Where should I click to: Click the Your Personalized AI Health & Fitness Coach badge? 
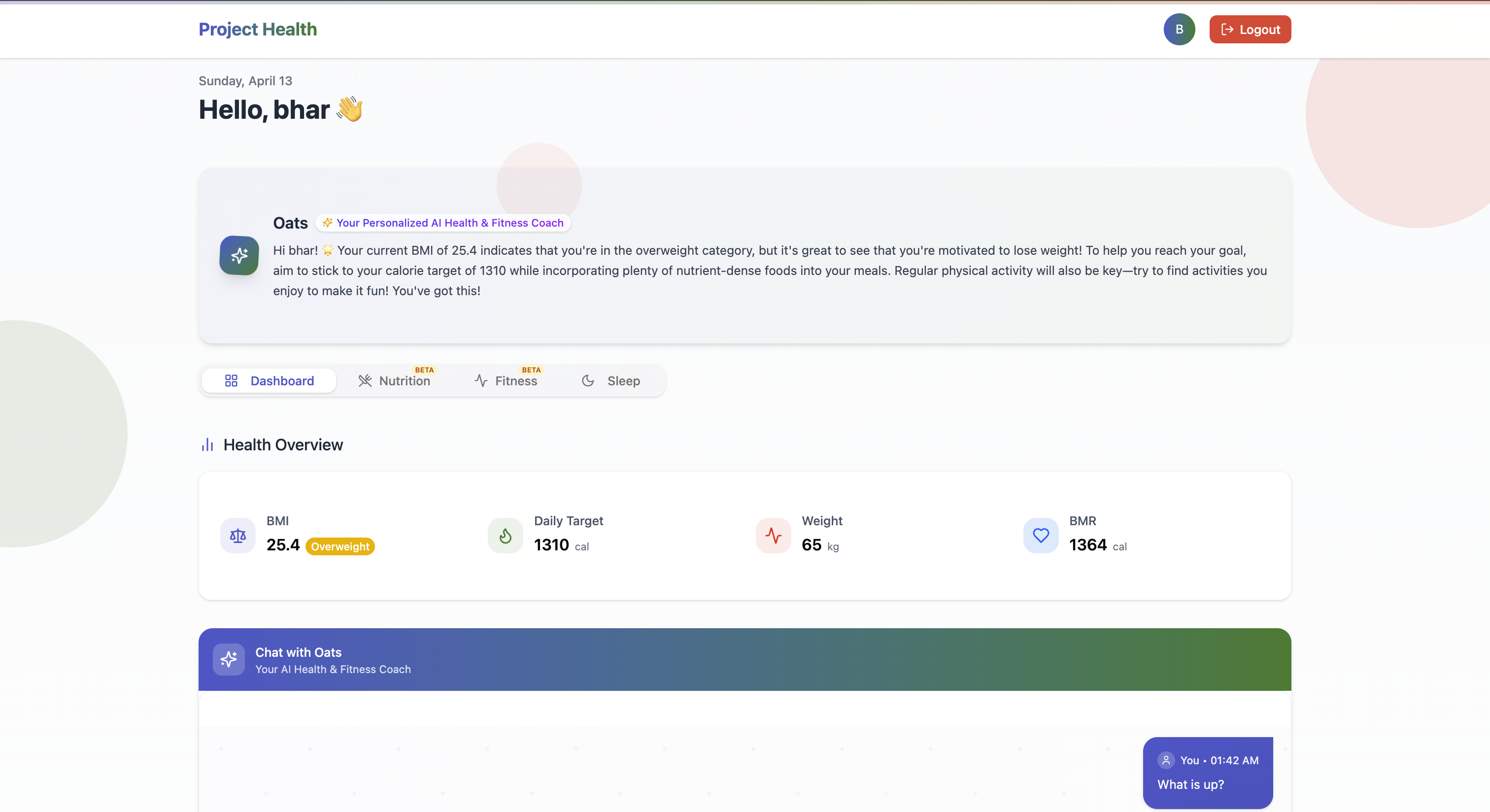(x=442, y=223)
